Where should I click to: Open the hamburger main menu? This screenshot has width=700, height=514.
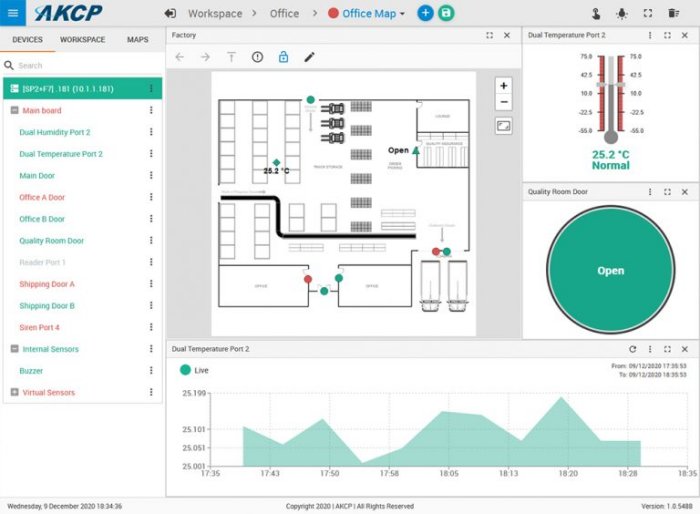tap(13, 13)
